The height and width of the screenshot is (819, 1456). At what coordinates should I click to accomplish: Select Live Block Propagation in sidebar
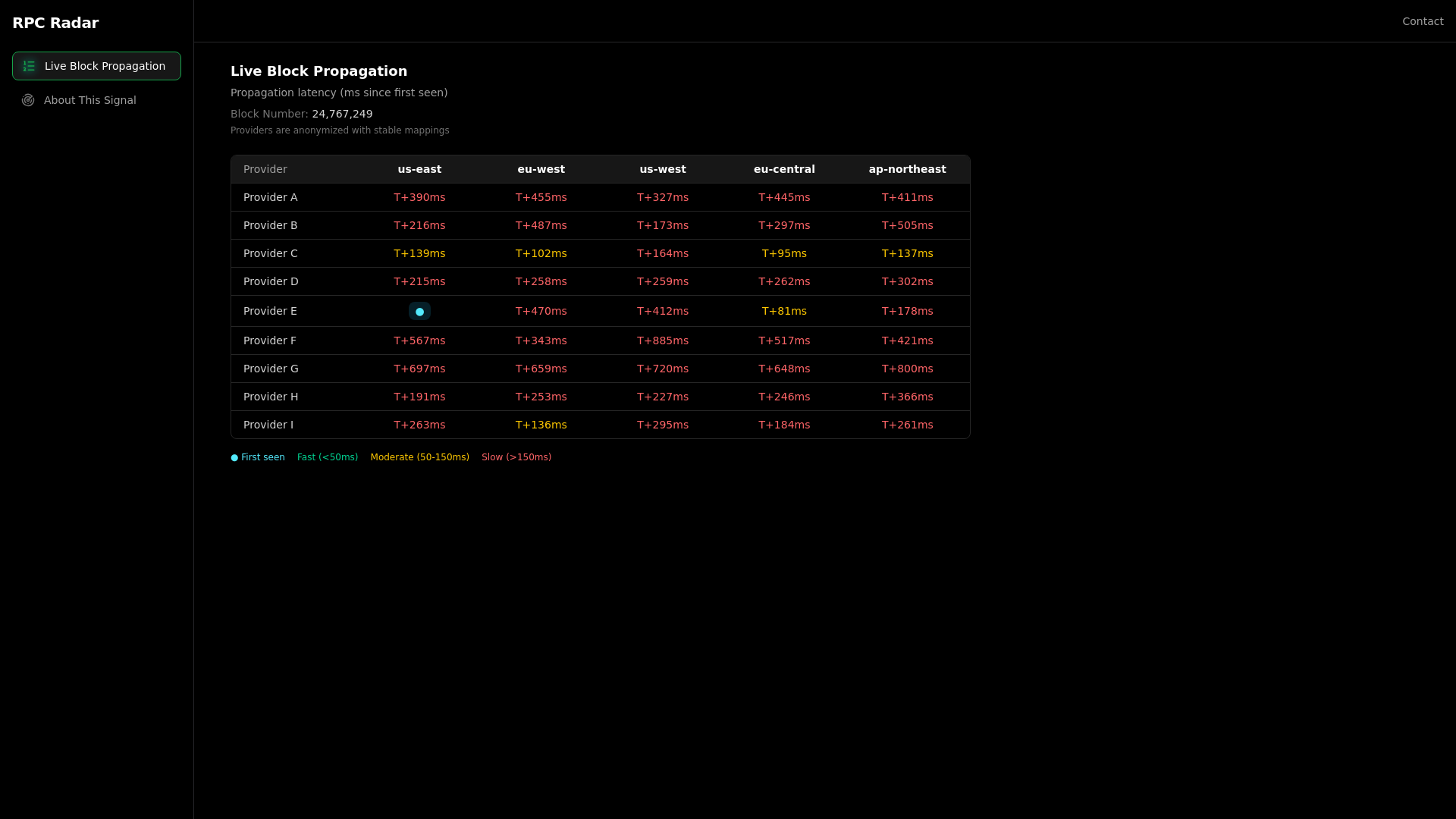tap(105, 66)
